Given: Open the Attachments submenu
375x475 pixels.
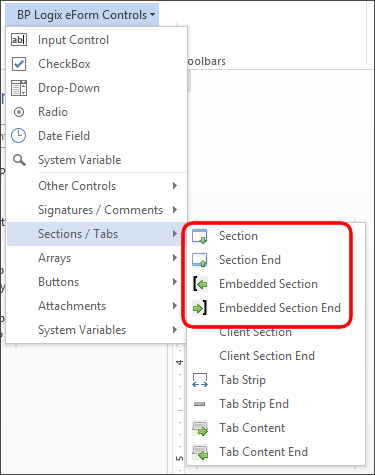Looking at the screenshot, I should [97, 306].
